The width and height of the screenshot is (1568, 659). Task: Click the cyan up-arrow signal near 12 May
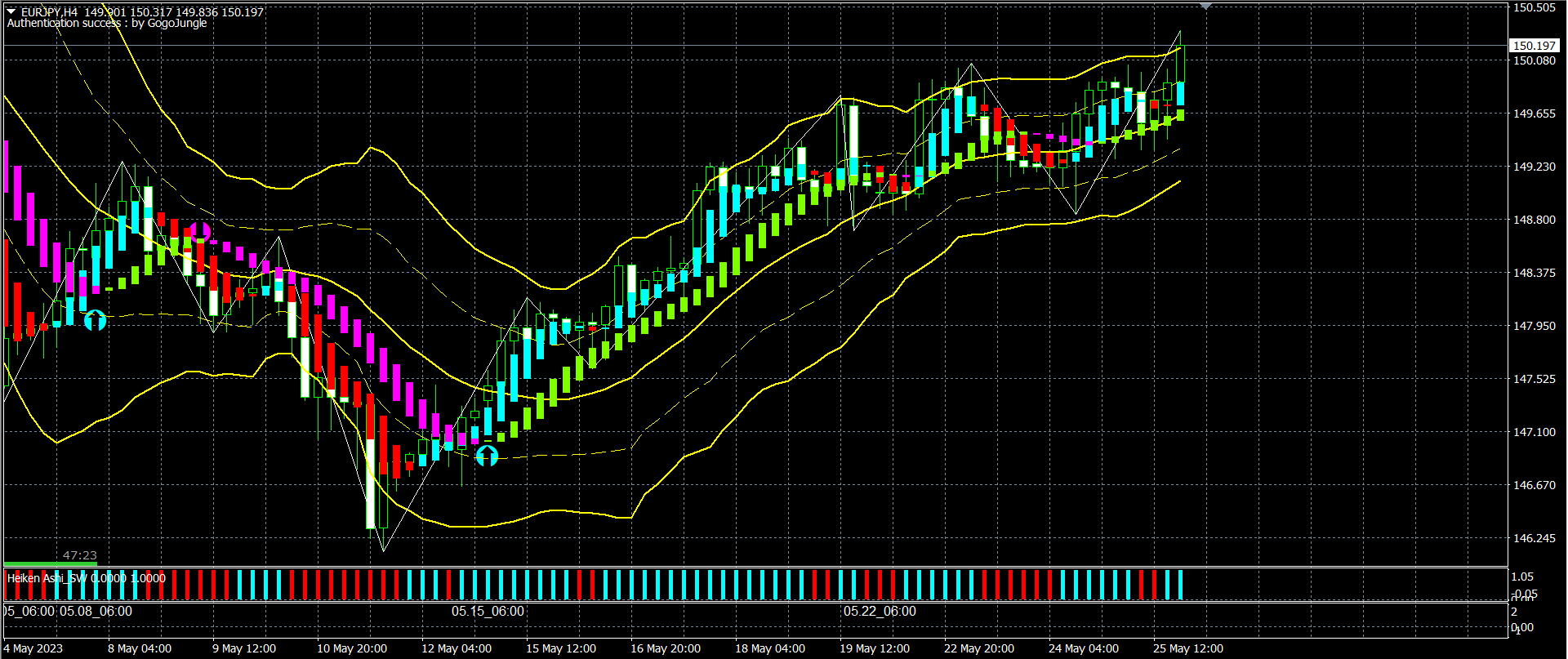[x=487, y=455]
